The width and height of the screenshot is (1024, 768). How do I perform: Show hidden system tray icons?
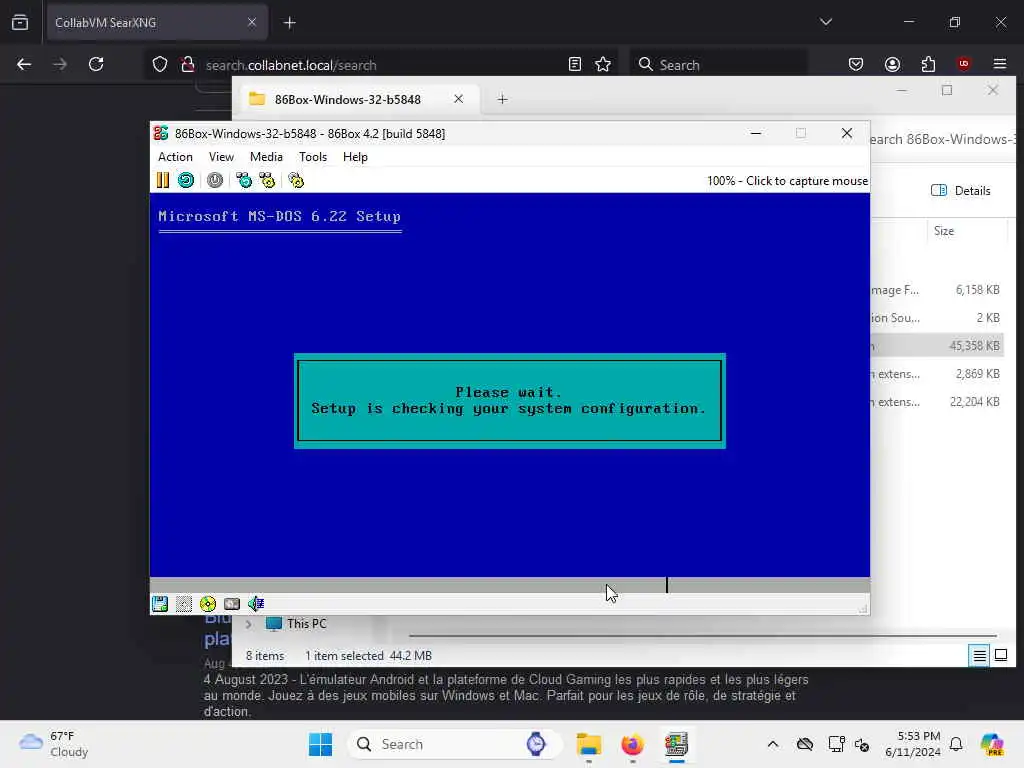coord(773,744)
